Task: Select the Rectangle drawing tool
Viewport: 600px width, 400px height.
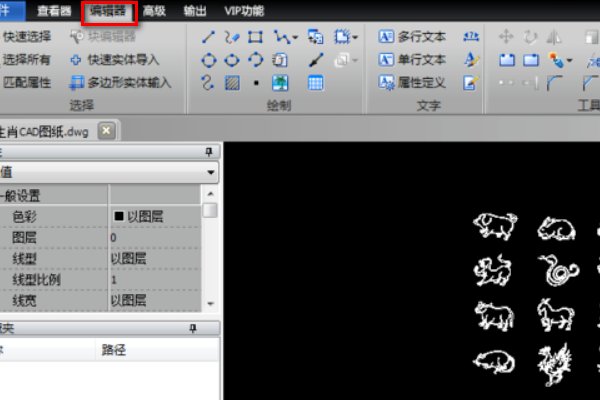Action: click(x=255, y=37)
